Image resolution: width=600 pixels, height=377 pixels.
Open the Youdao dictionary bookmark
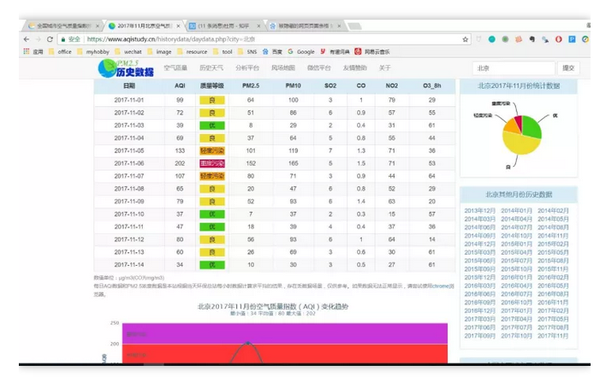coord(335,52)
